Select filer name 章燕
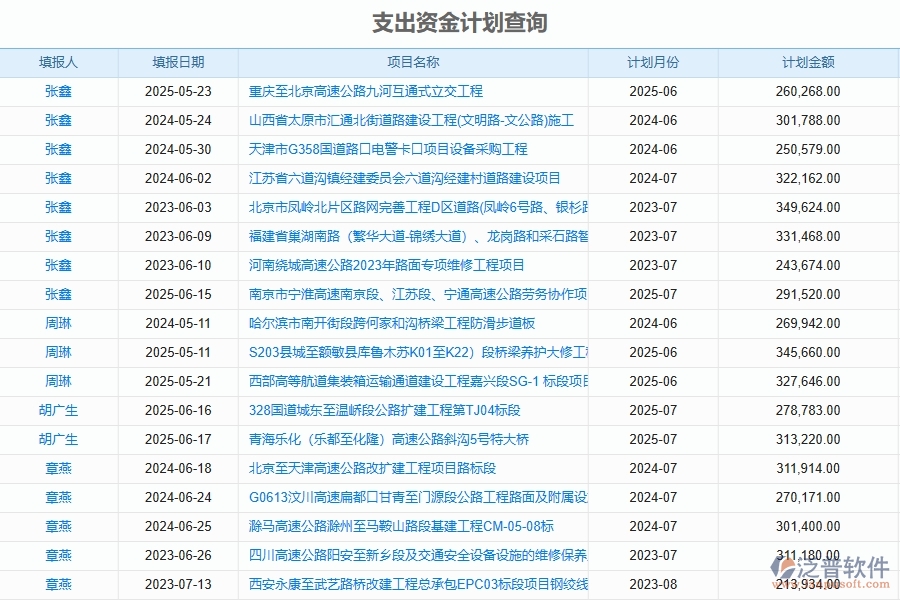 coord(59,468)
